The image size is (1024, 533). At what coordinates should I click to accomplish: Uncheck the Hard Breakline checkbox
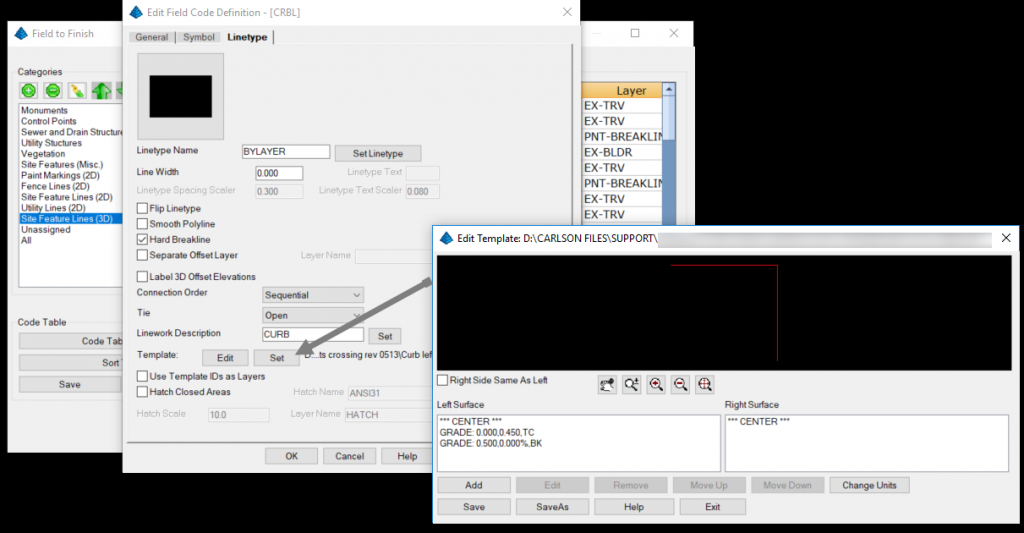[142, 240]
